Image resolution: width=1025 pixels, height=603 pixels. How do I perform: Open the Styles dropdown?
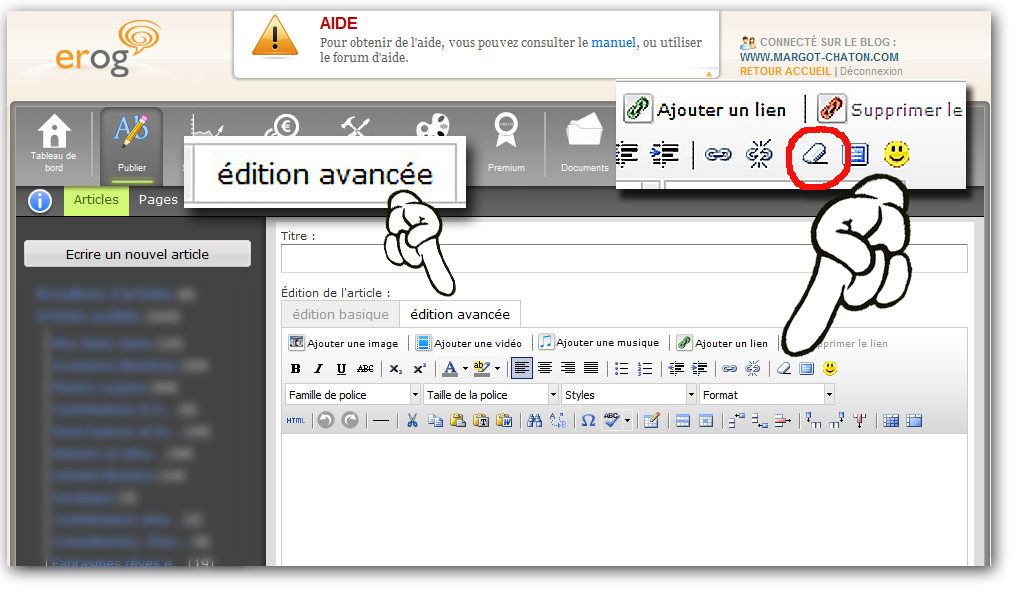628,394
